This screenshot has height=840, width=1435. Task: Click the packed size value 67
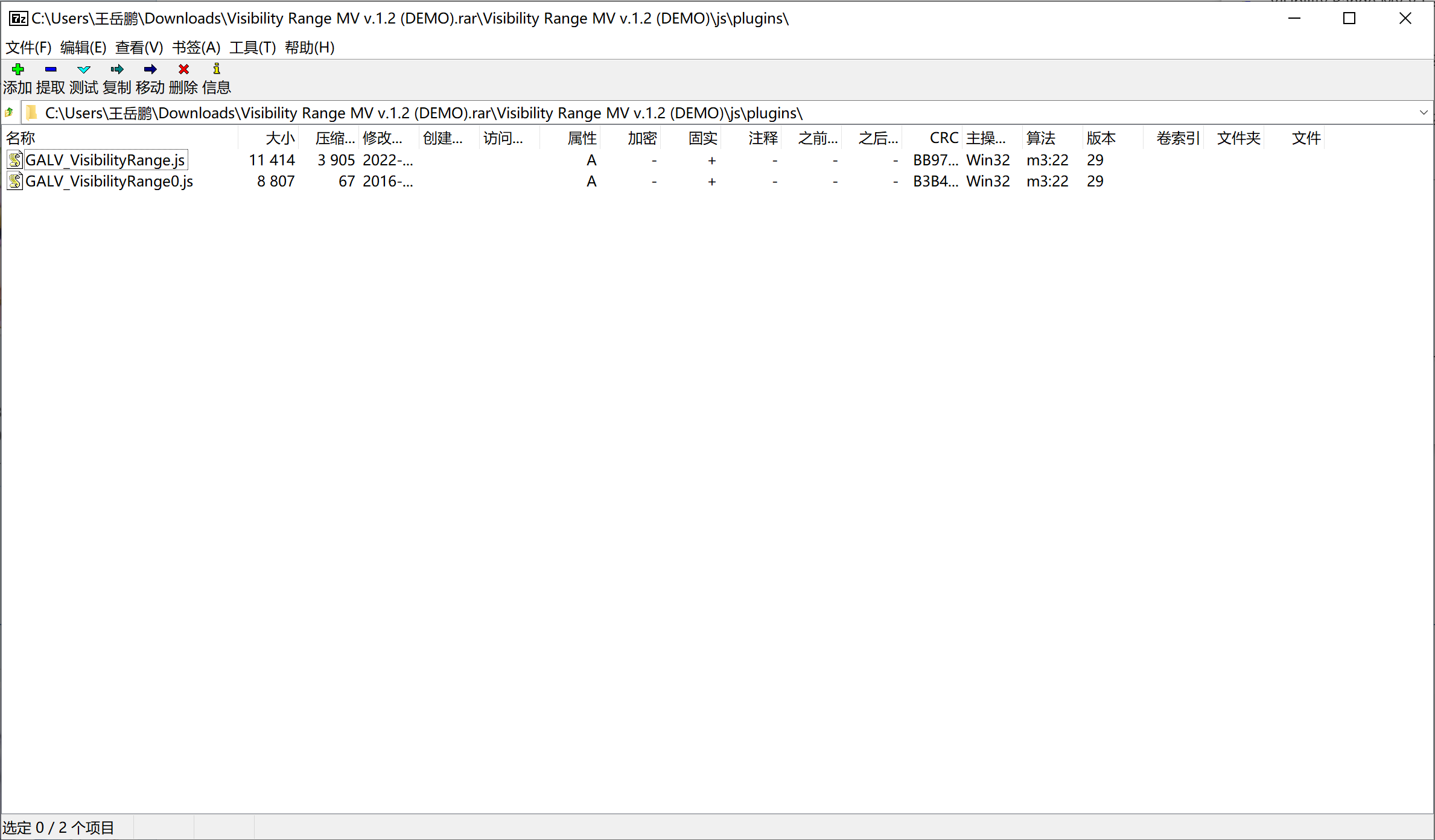[x=346, y=181]
